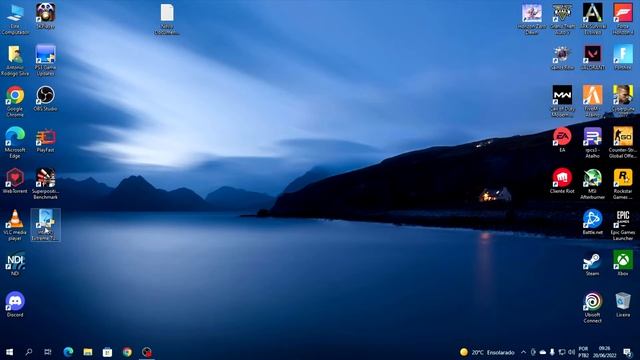Open FiveM shortcut
The image size is (640, 360).
(x=593, y=101)
